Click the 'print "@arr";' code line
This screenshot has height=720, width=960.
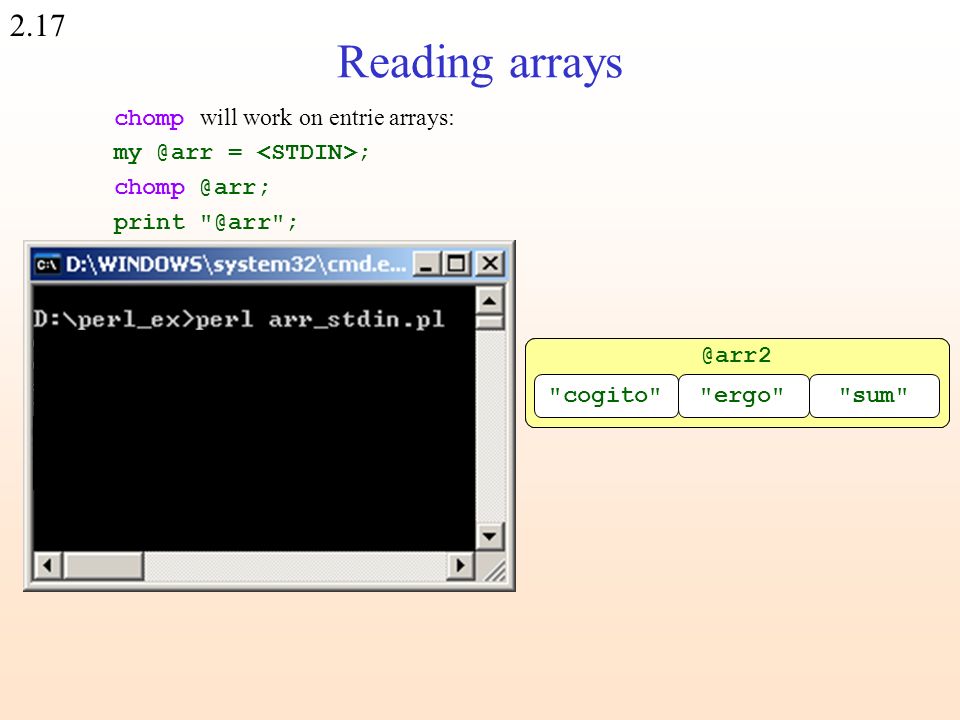pos(205,222)
